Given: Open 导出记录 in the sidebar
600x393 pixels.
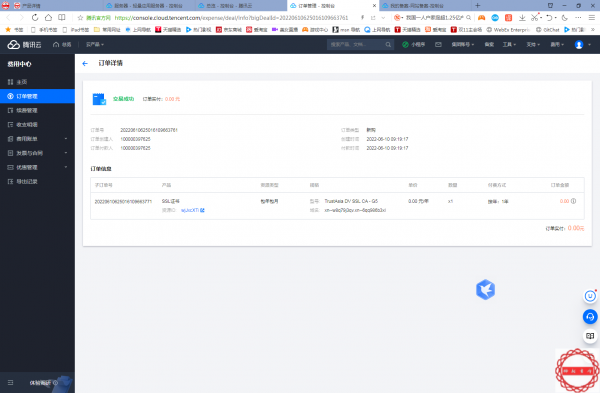Looking at the screenshot, I should [x=37, y=181].
